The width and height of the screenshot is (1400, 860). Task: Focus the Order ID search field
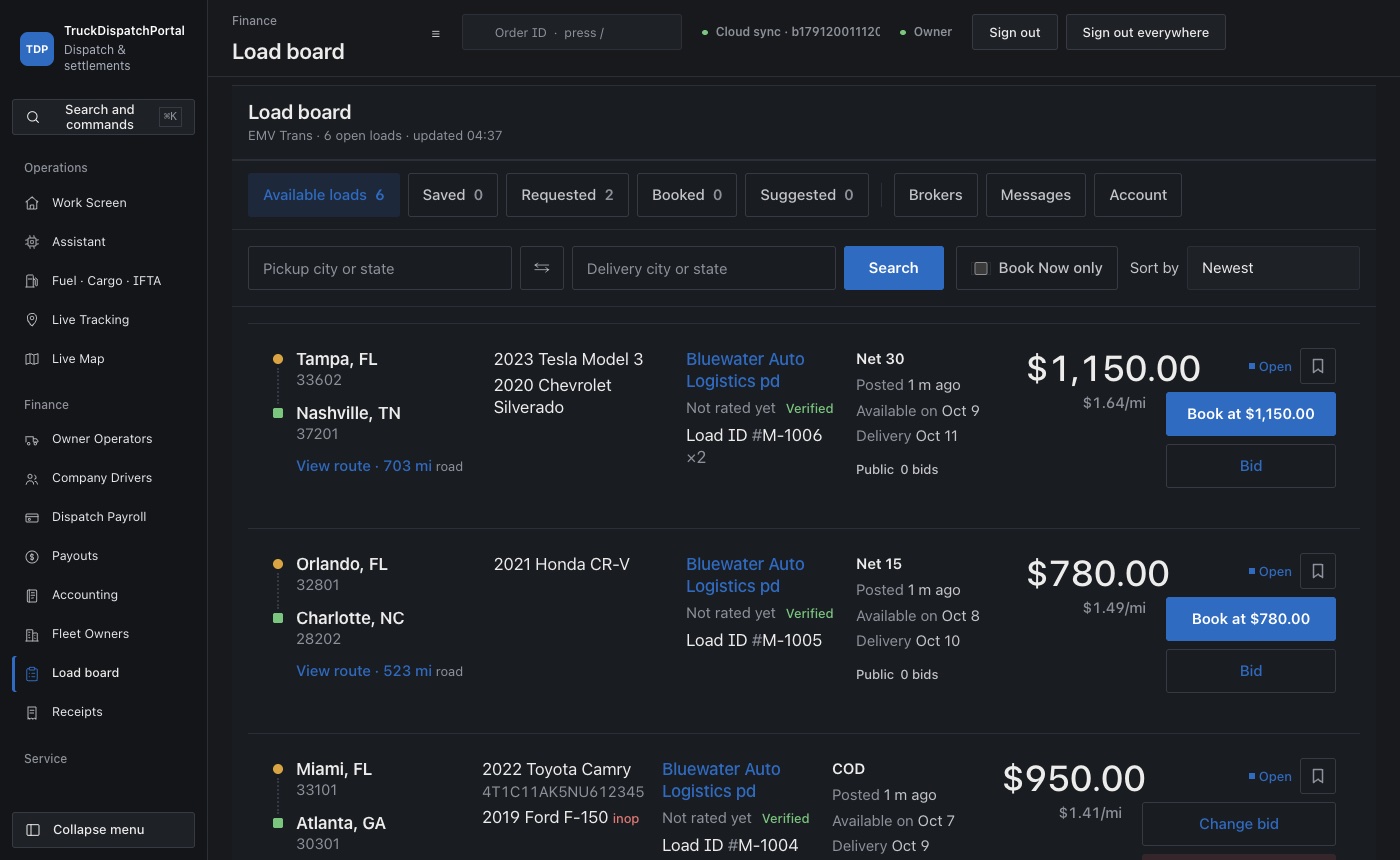tap(572, 32)
